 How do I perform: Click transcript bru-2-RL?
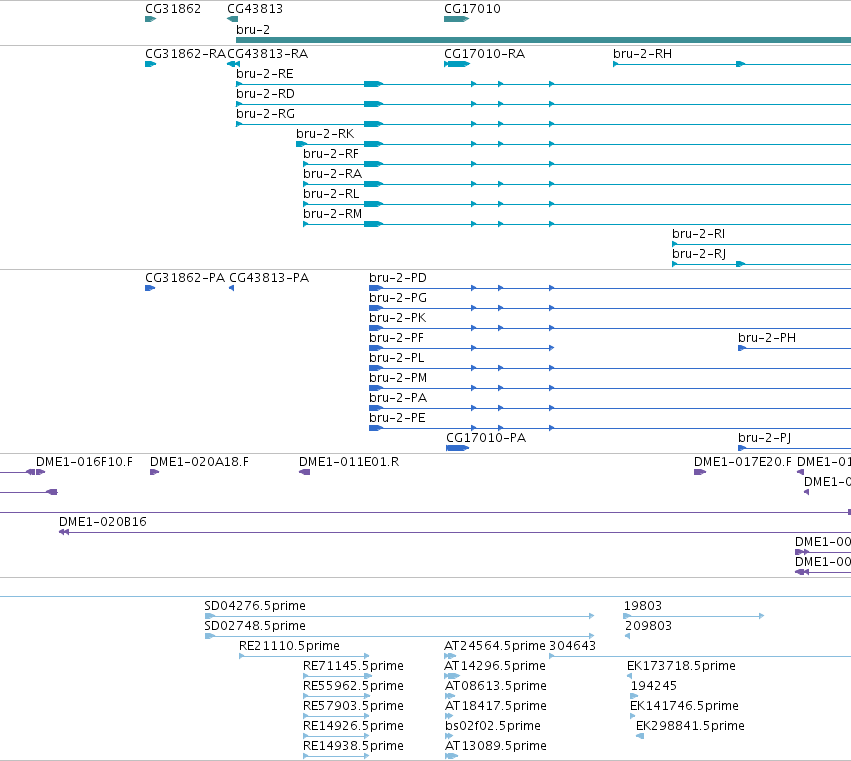(x=331, y=194)
